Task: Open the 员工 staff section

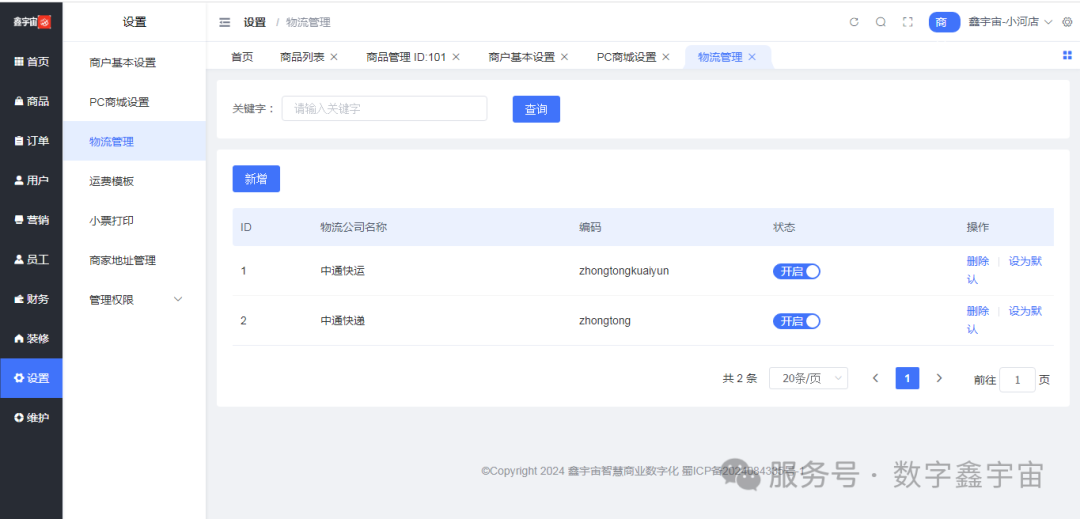Action: point(31,260)
